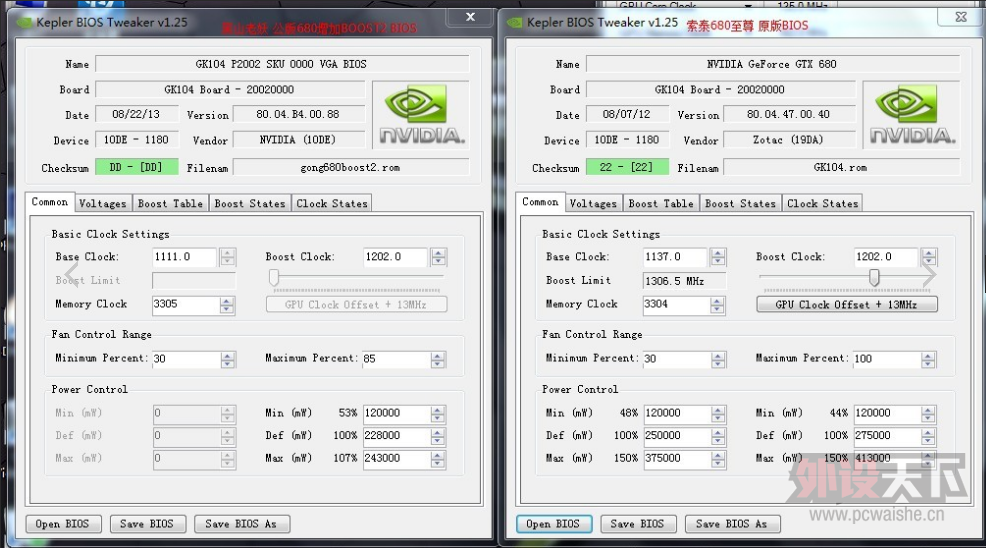Adjust Boost Clock spinner in right window

point(929,257)
